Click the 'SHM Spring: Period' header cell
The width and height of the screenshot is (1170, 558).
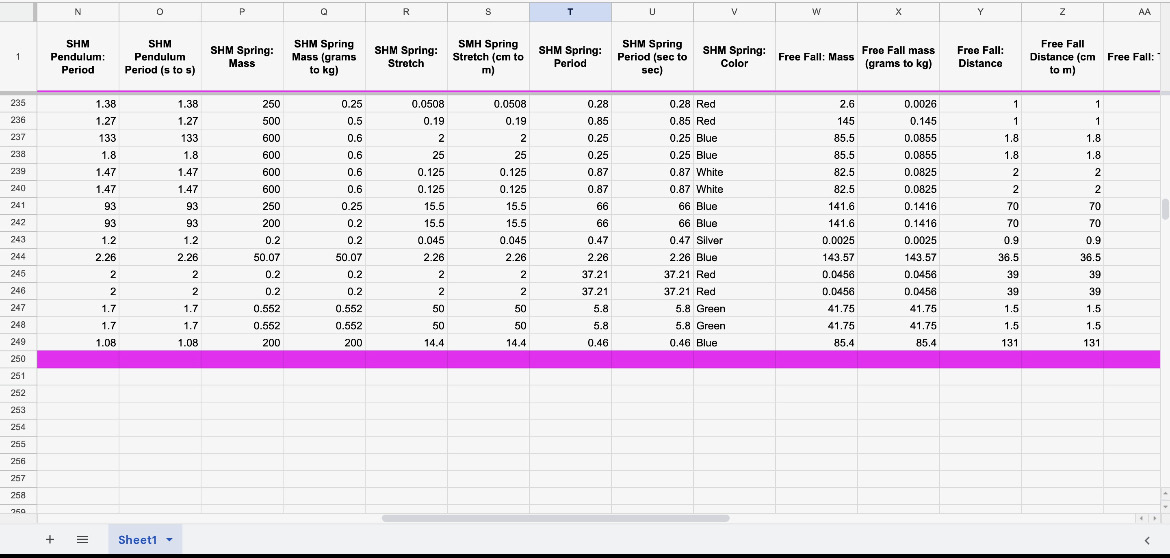click(x=571, y=57)
